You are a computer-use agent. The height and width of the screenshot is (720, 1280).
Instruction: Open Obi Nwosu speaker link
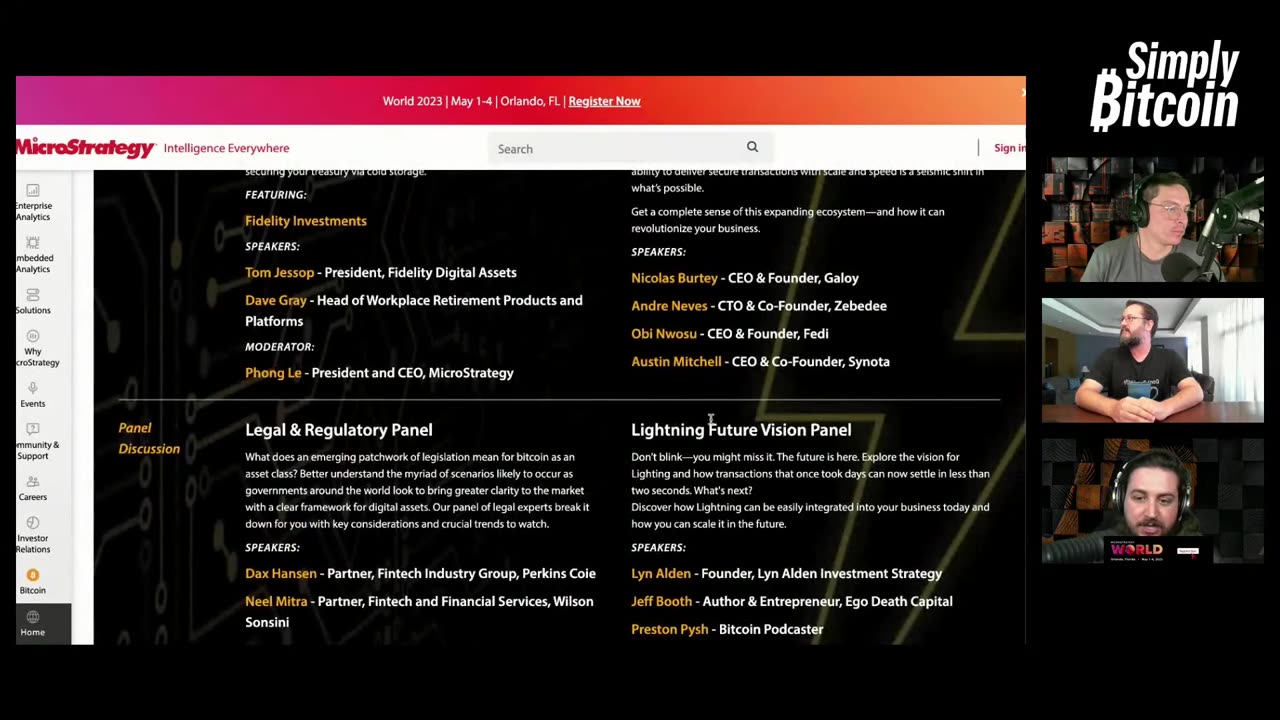[663, 334]
